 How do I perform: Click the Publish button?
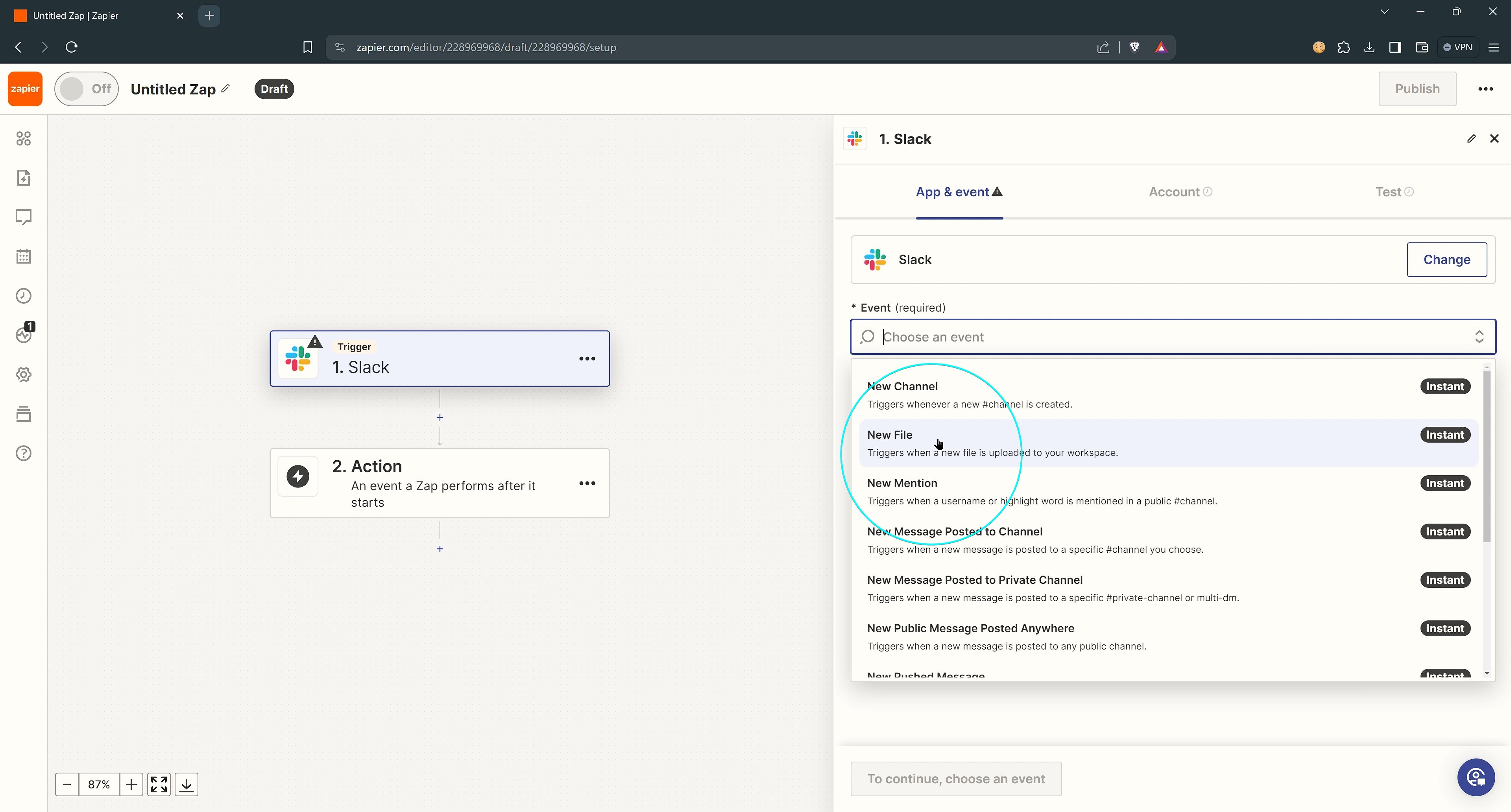1417,89
